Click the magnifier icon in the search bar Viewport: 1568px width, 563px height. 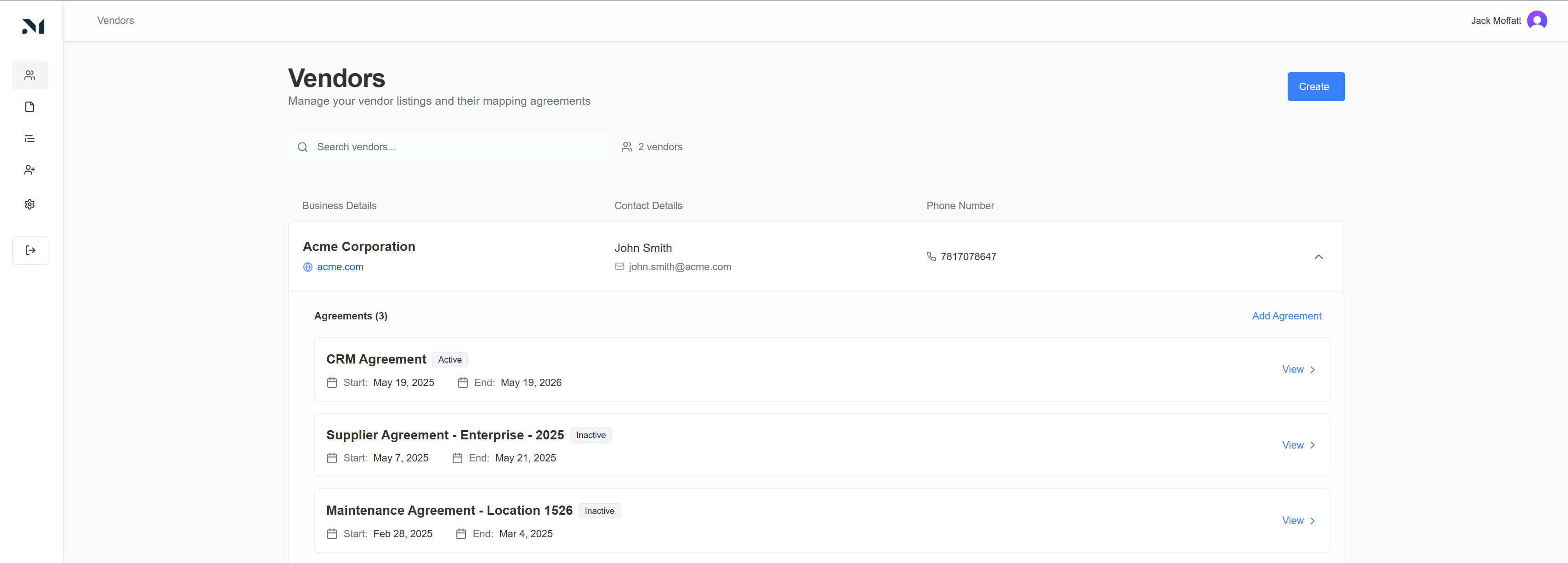point(302,147)
